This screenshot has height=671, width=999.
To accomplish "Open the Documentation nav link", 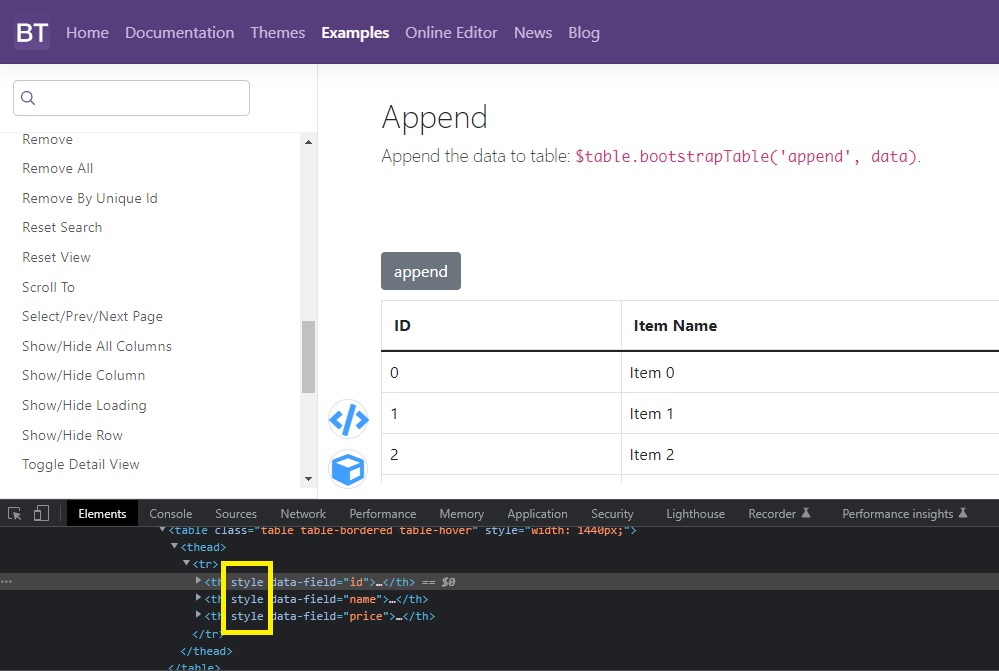I will coord(180,32).
